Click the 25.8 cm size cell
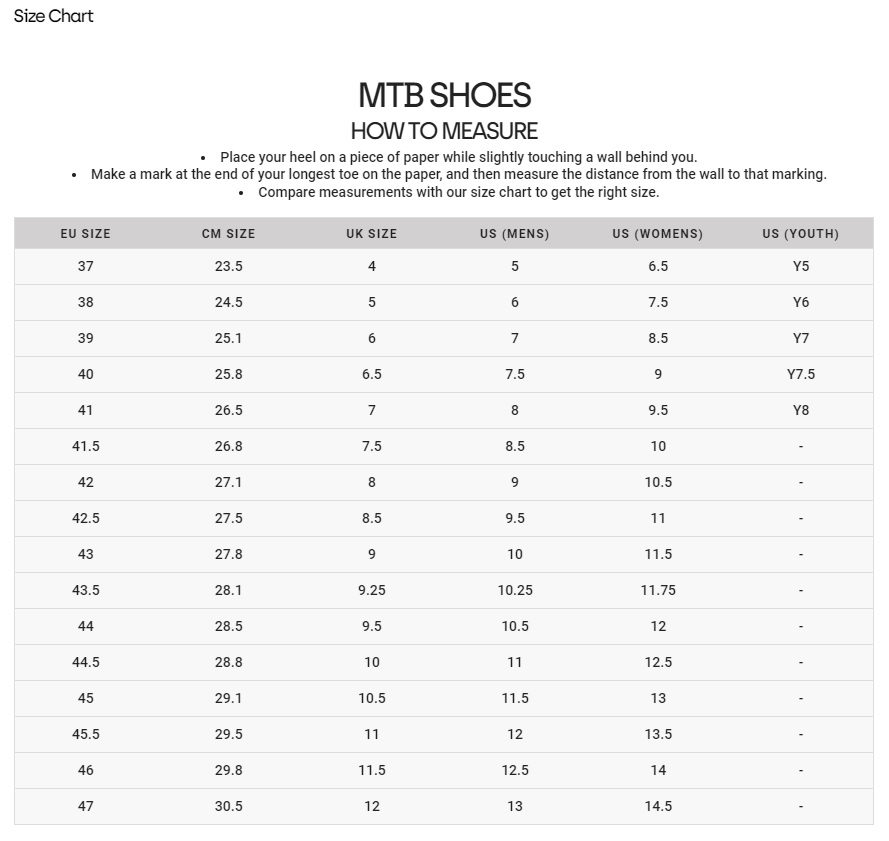This screenshot has height=841, width=889. tap(228, 374)
